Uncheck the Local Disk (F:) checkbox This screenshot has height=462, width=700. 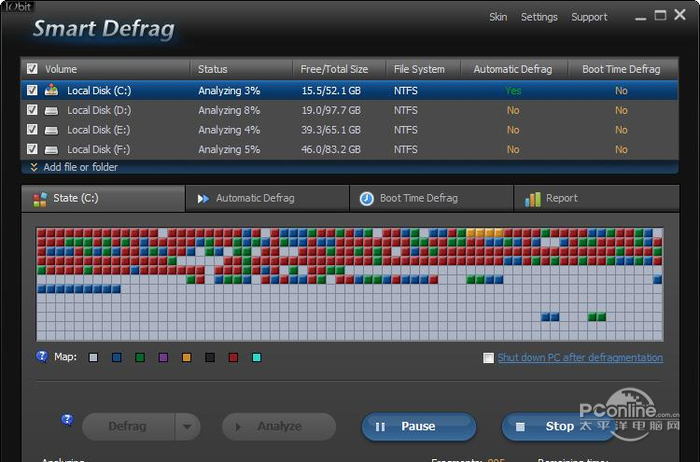click(x=32, y=149)
